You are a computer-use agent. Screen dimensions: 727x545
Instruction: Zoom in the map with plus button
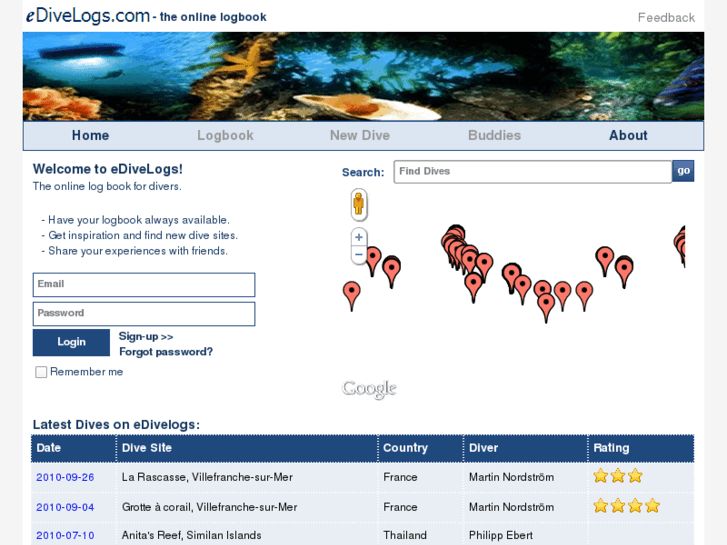click(359, 237)
